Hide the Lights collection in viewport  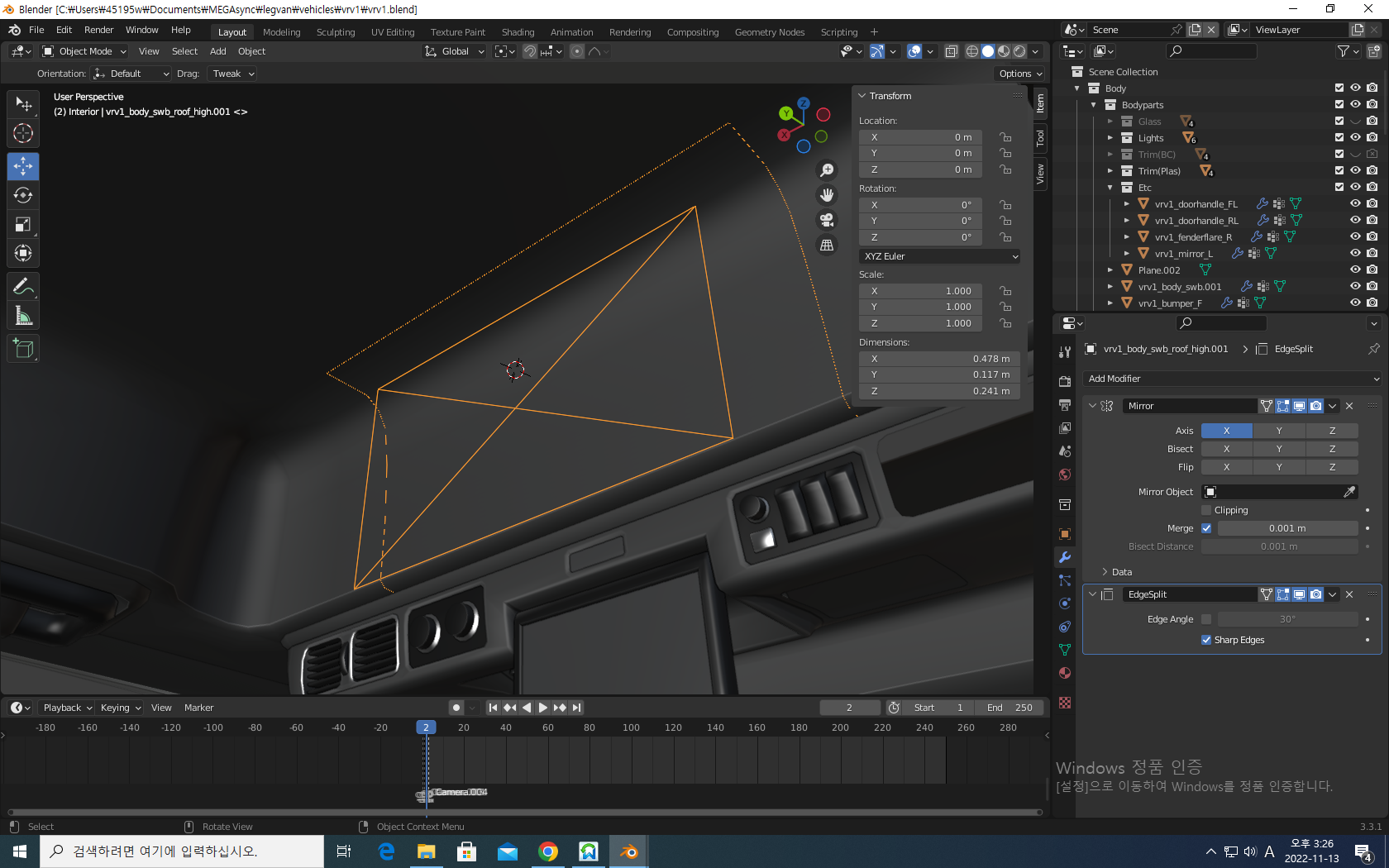(x=1355, y=138)
